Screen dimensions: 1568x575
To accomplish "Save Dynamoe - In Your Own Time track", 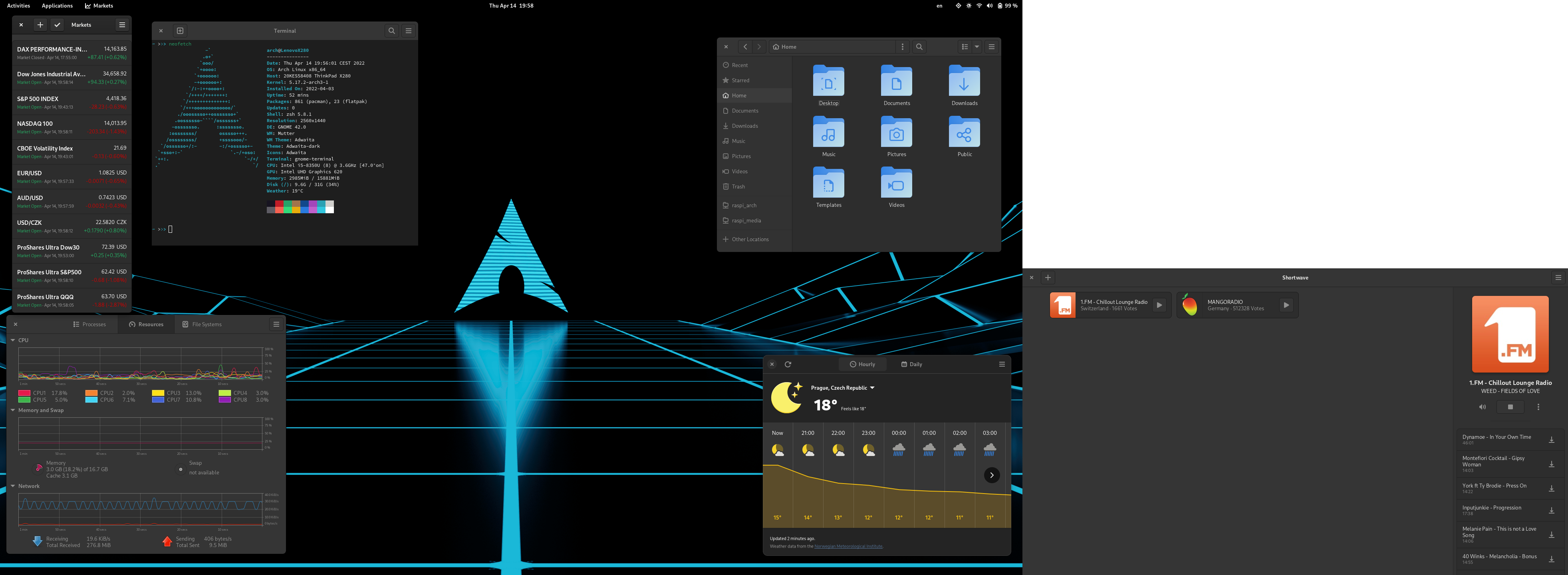I will (1552, 439).
